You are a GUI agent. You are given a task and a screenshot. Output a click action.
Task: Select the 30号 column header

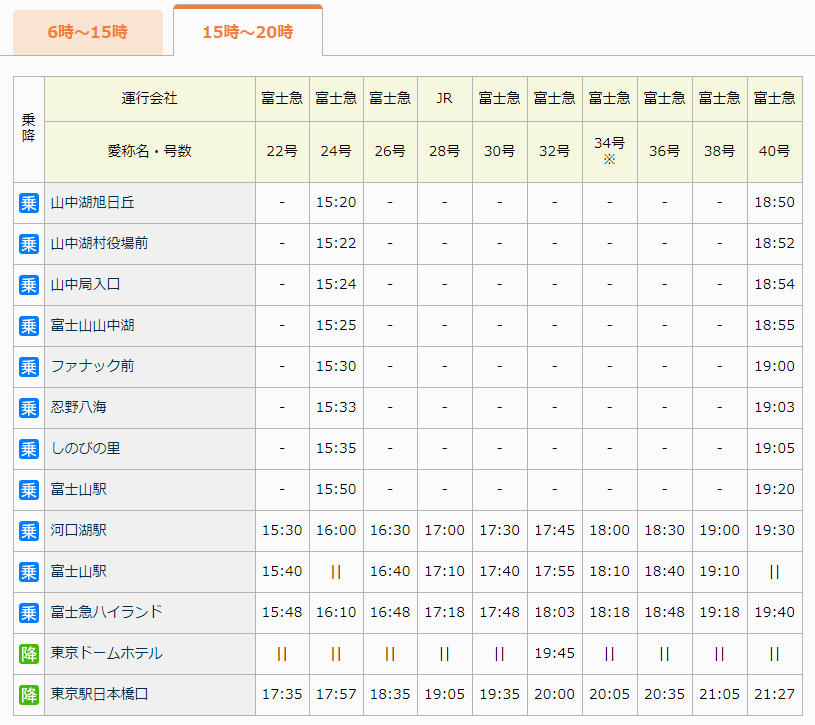coord(500,152)
